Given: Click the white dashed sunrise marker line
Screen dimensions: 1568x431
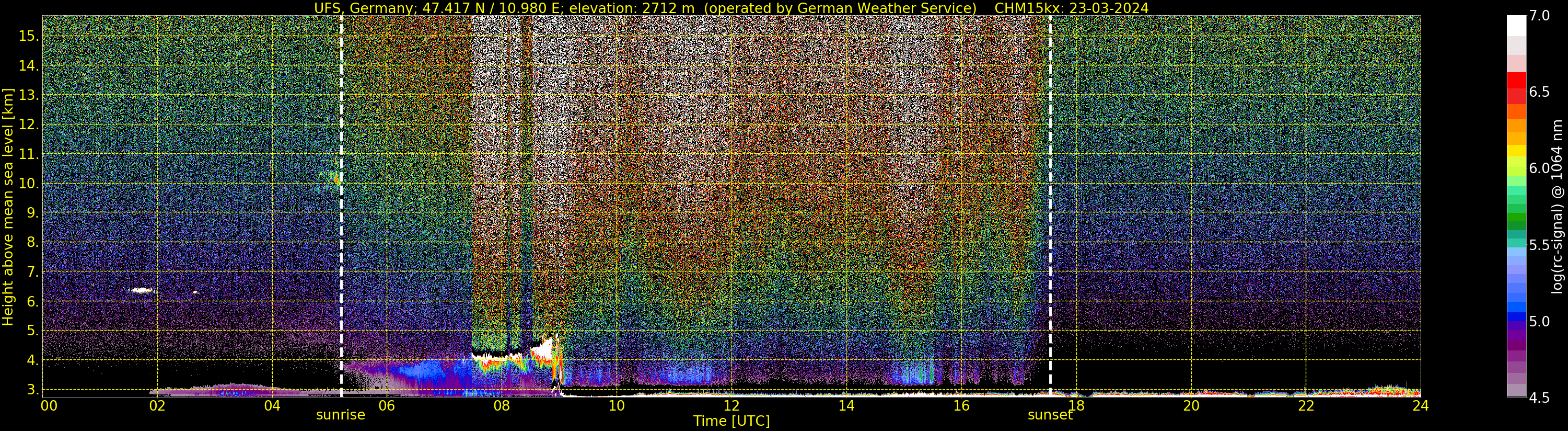Looking at the screenshot, I should point(341,206).
